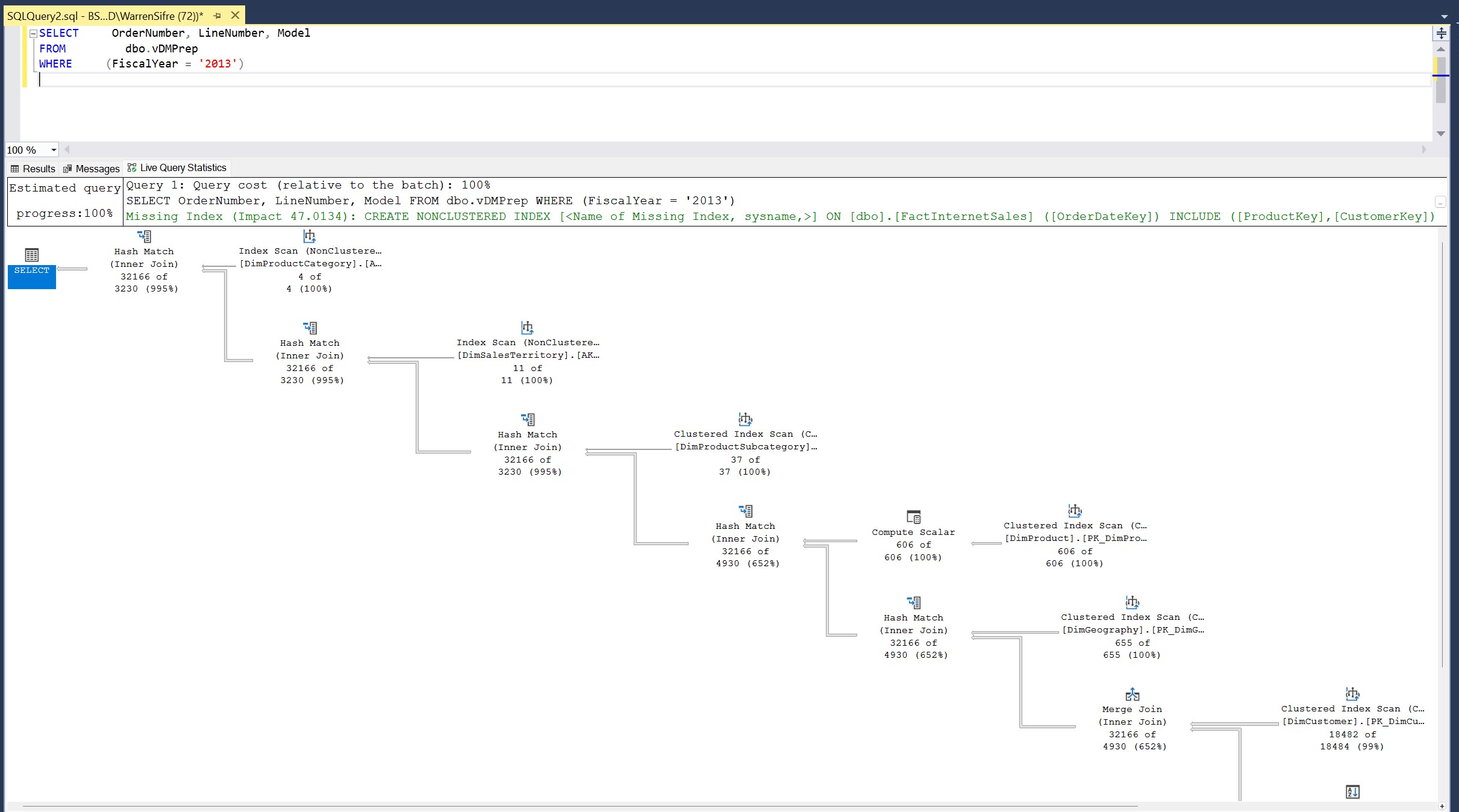The image size is (1459, 812).
Task: Click the SELECT result operator icon
Action: tap(32, 255)
